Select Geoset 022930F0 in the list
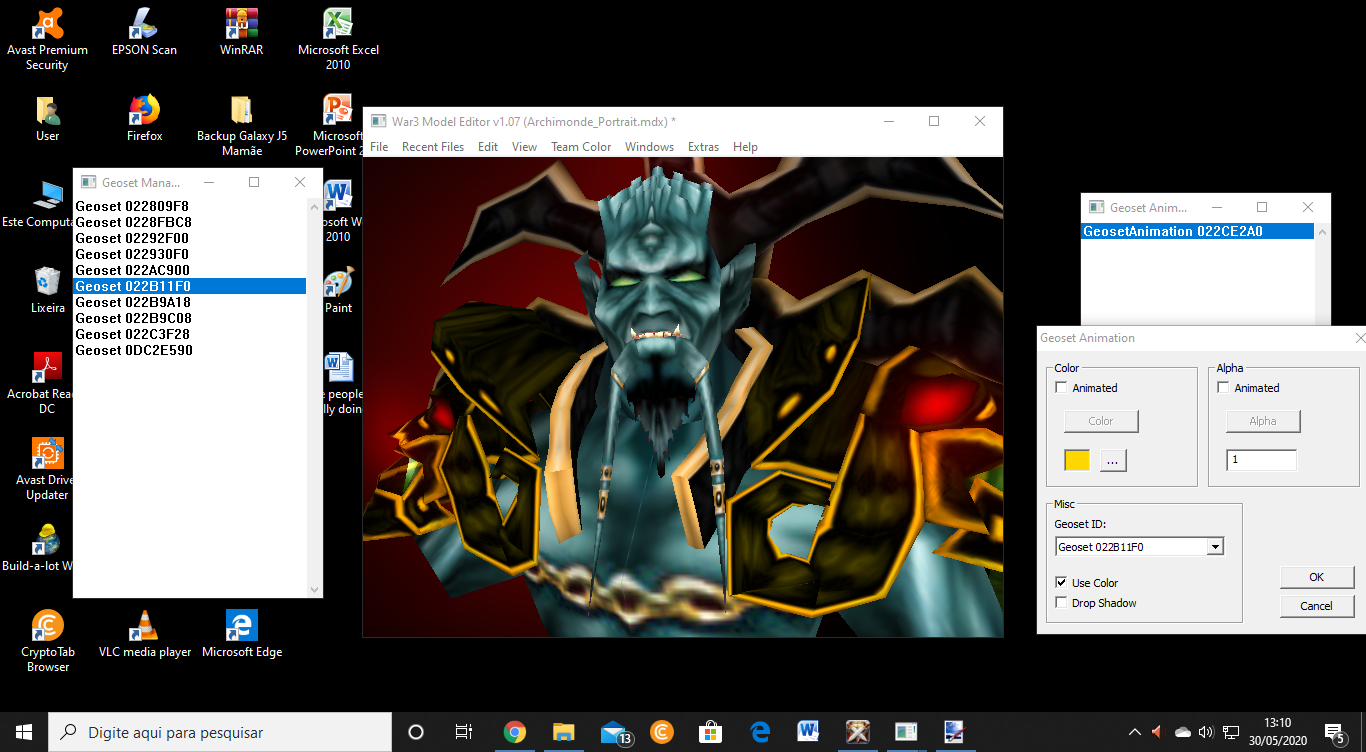The height and width of the screenshot is (752, 1366). point(190,254)
